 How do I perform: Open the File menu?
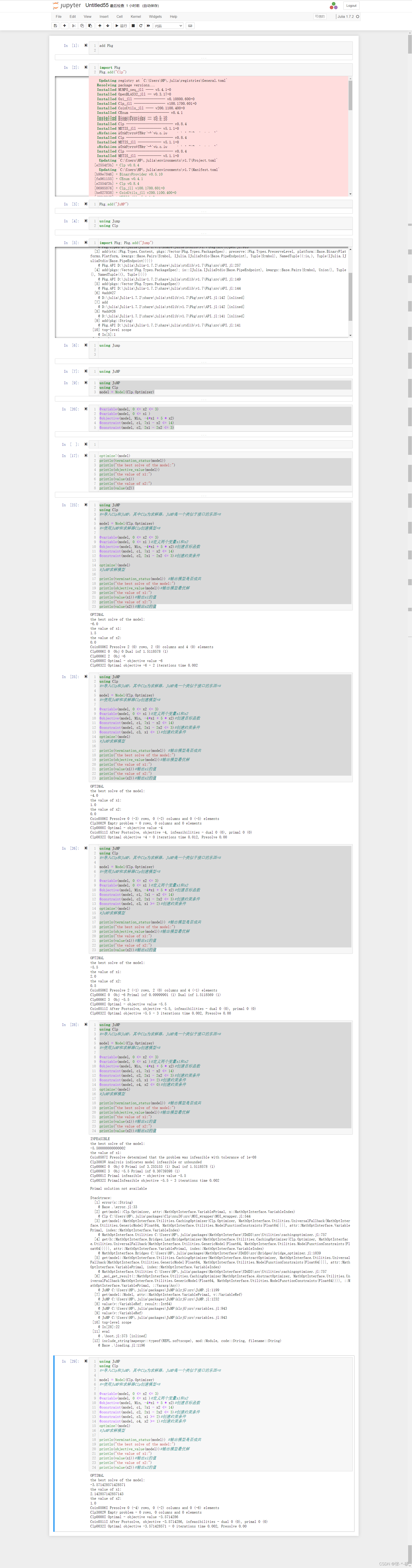click(x=59, y=16)
